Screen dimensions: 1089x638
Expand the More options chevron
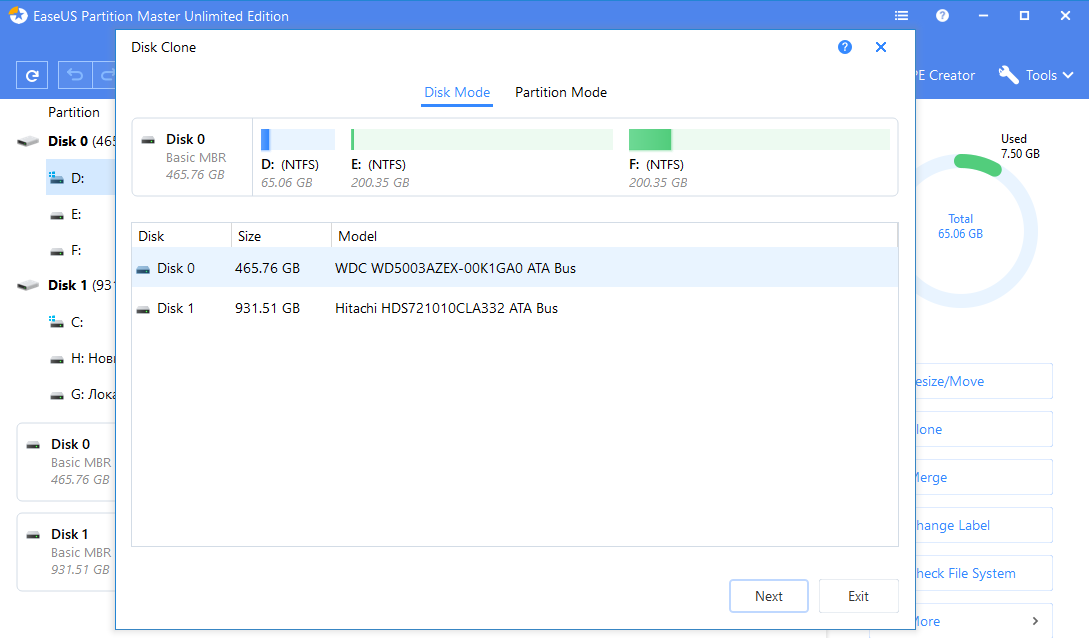click(x=1035, y=621)
